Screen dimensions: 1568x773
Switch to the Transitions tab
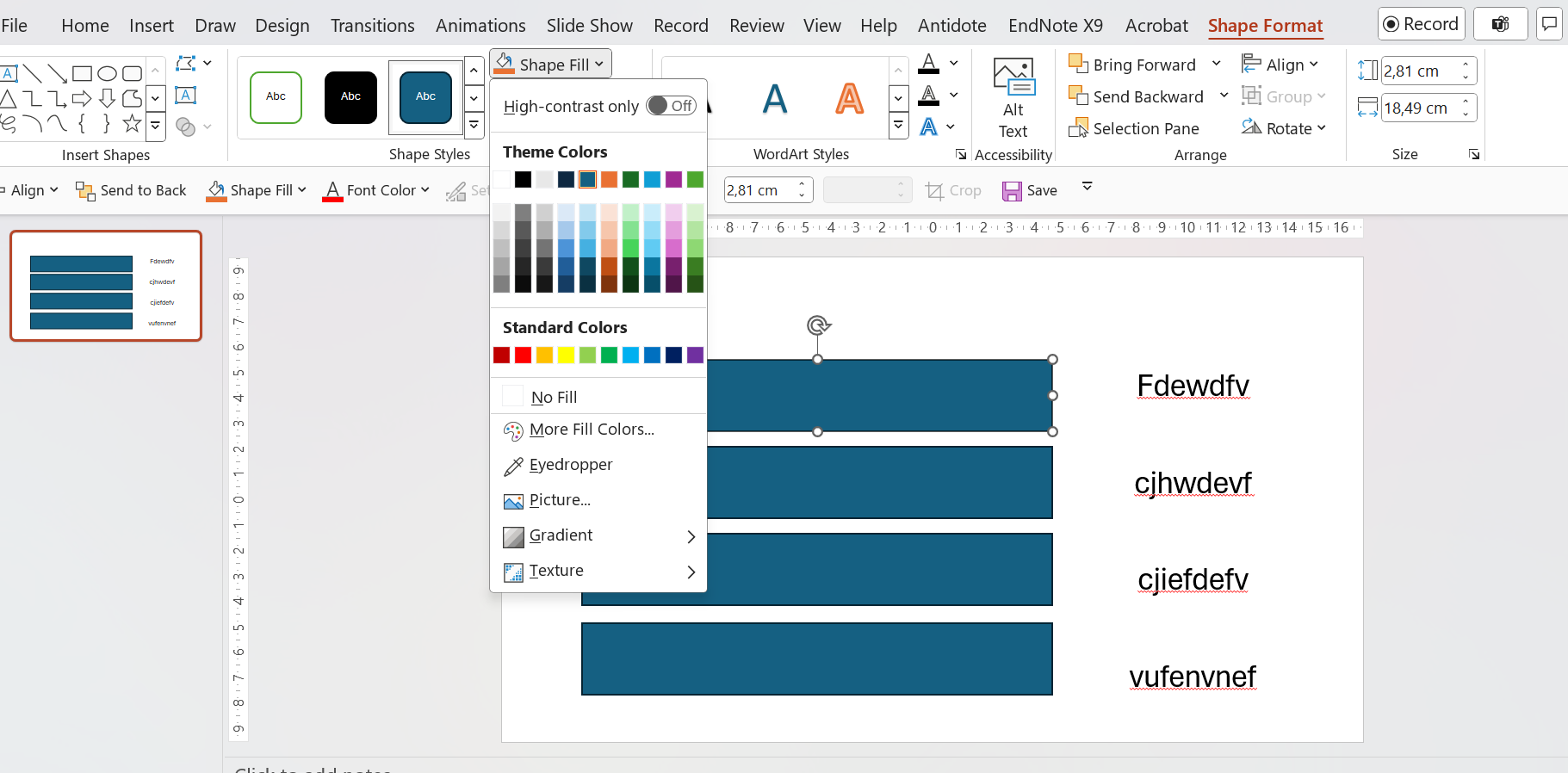coord(373,26)
